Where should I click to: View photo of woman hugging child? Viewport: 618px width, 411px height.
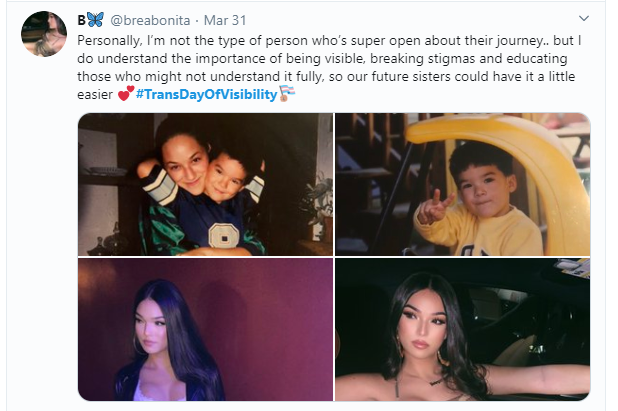(205, 184)
